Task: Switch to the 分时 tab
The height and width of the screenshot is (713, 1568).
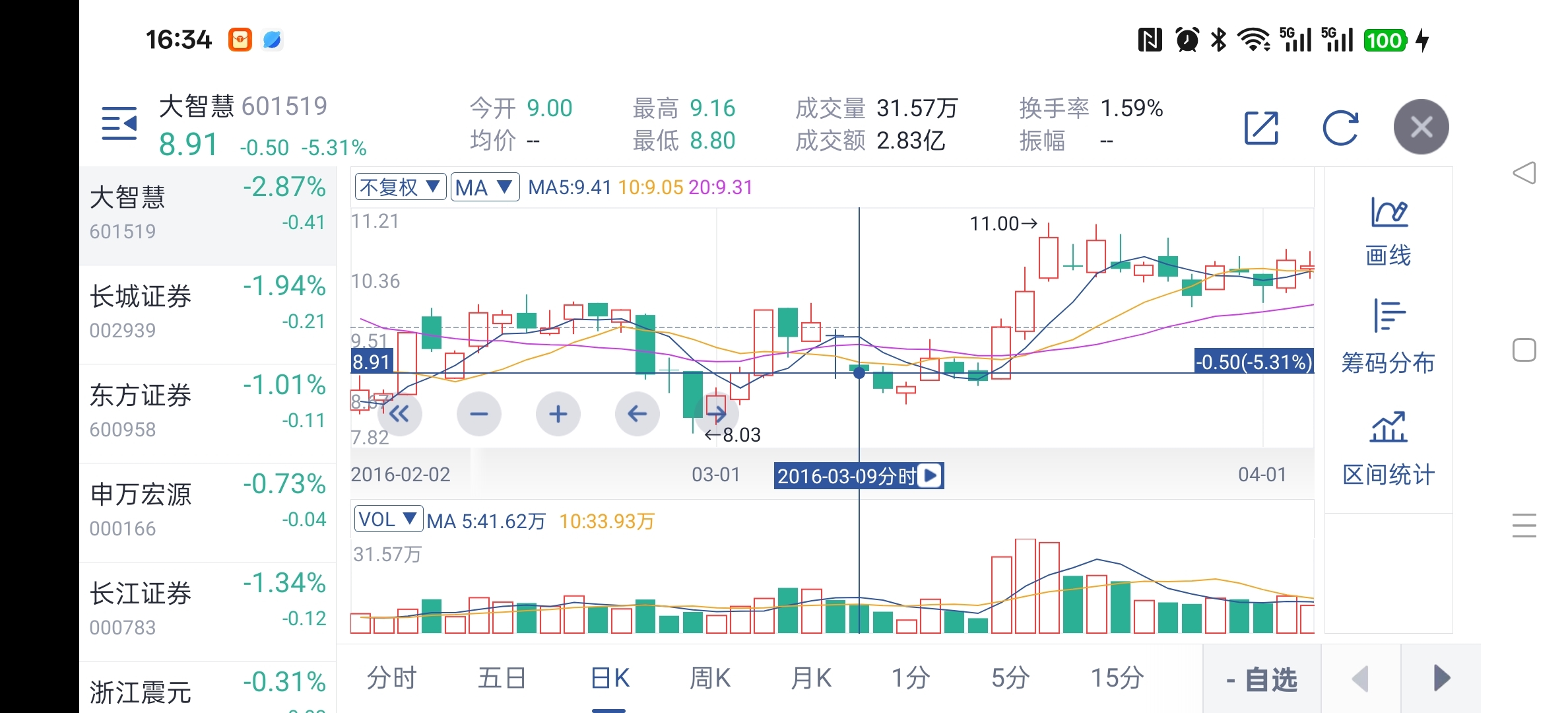Action: (x=391, y=678)
